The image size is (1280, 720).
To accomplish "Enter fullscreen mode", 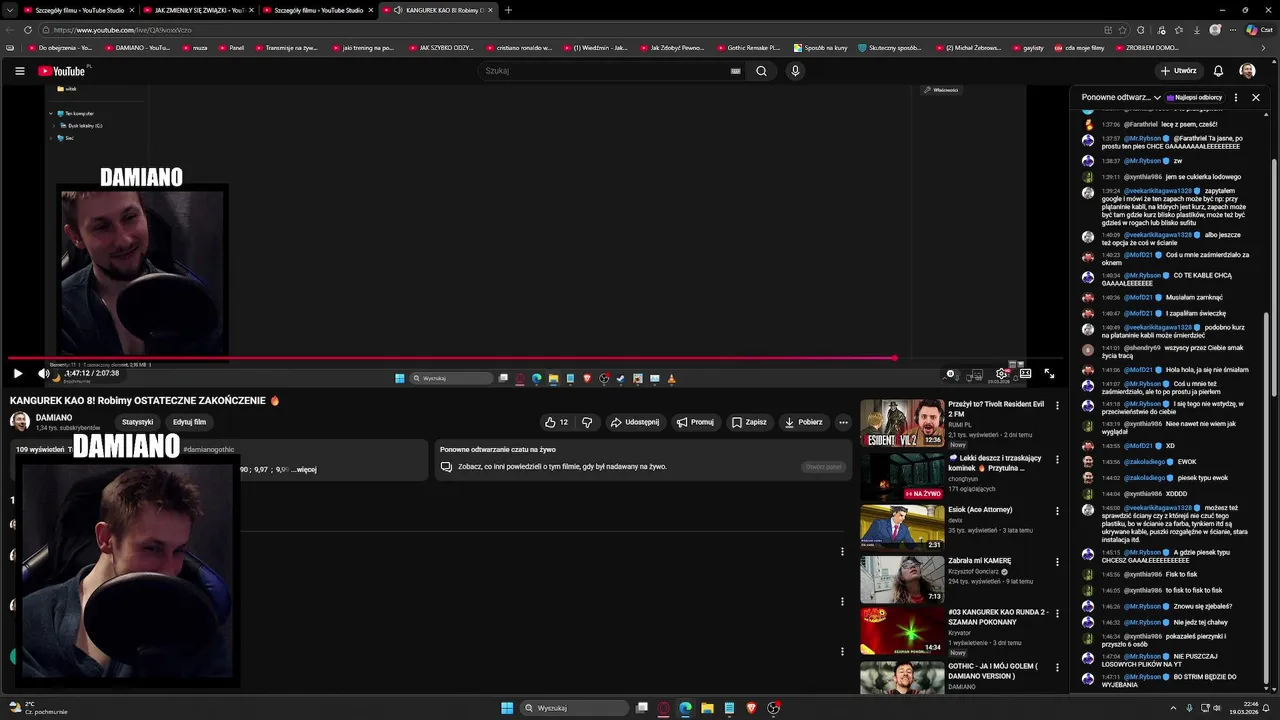I will [1049, 374].
